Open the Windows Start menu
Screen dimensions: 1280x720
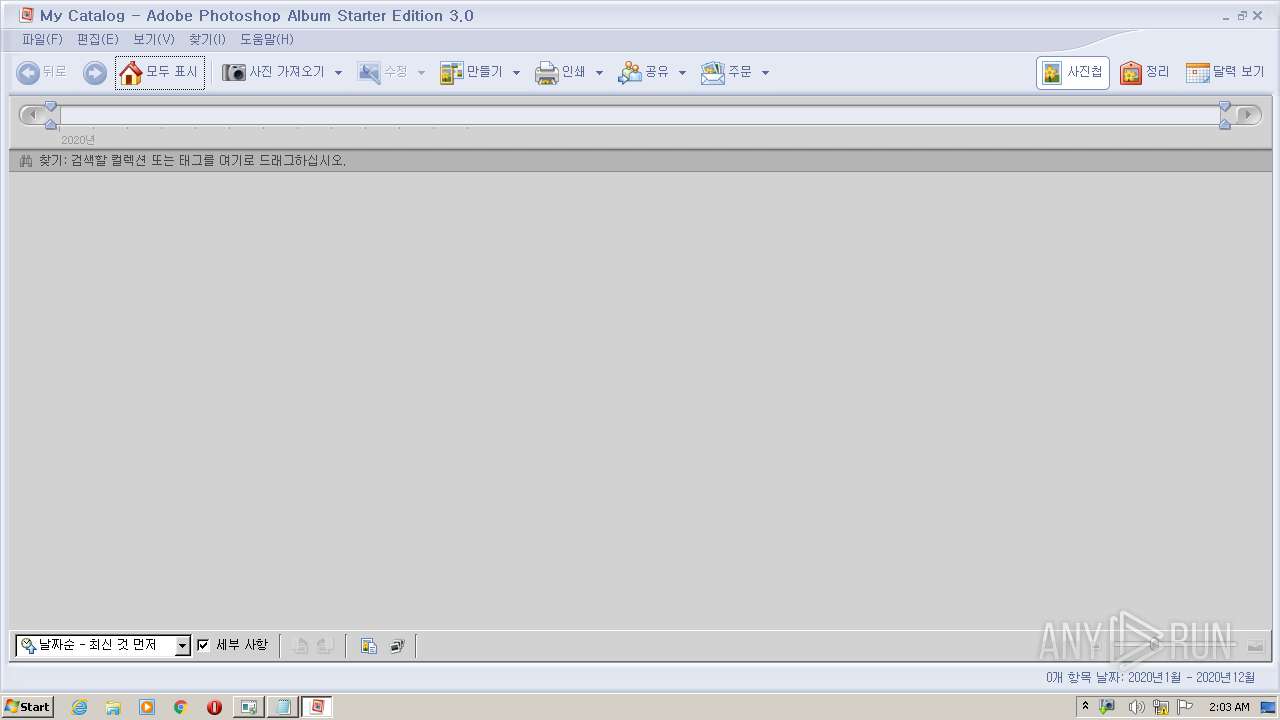tap(27, 706)
